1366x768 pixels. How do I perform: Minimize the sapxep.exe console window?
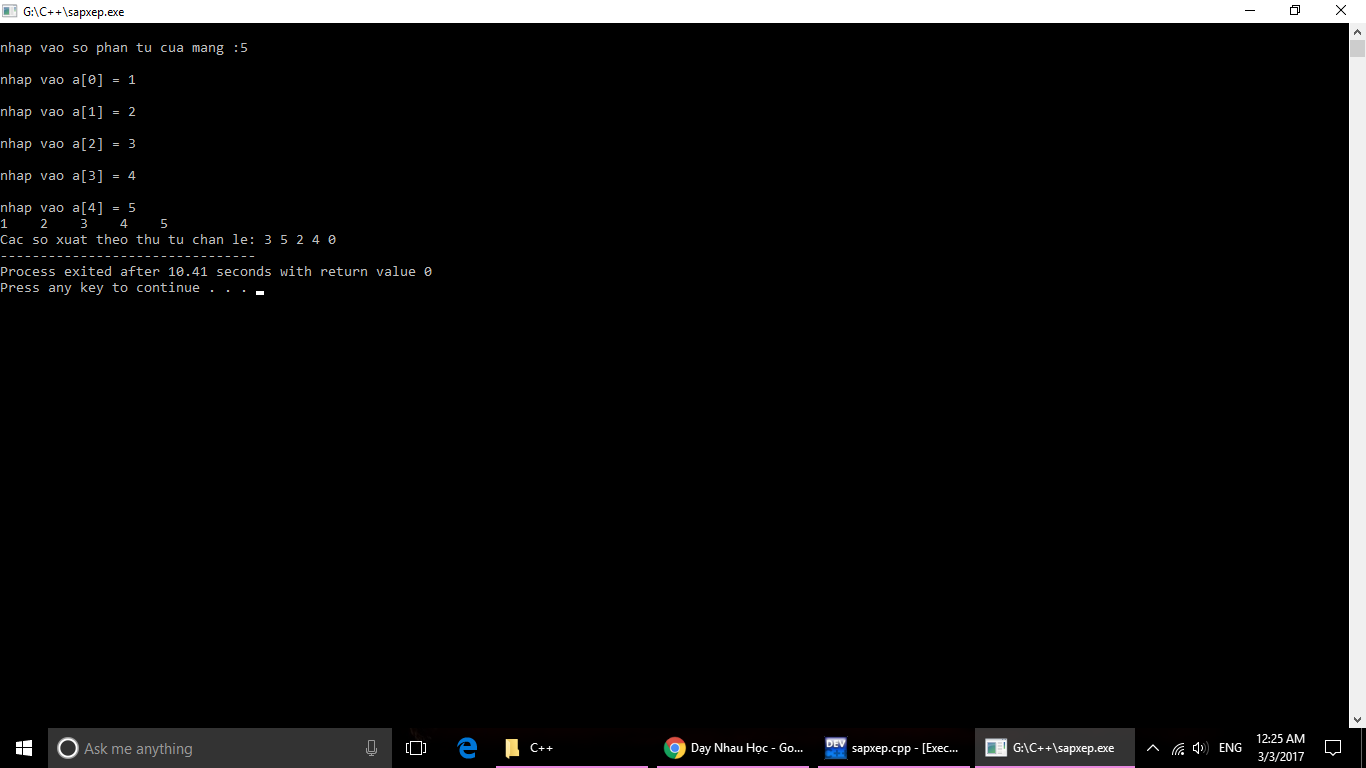pyautogui.click(x=1249, y=11)
